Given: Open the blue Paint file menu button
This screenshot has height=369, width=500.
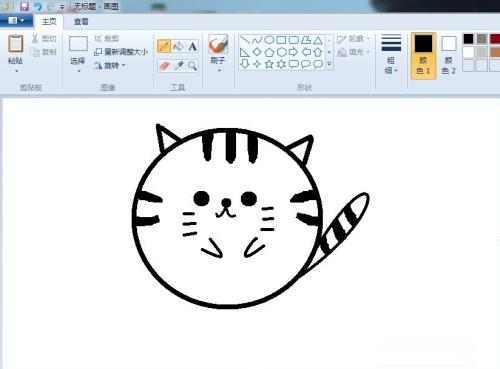Looking at the screenshot, I should tap(16, 21).
